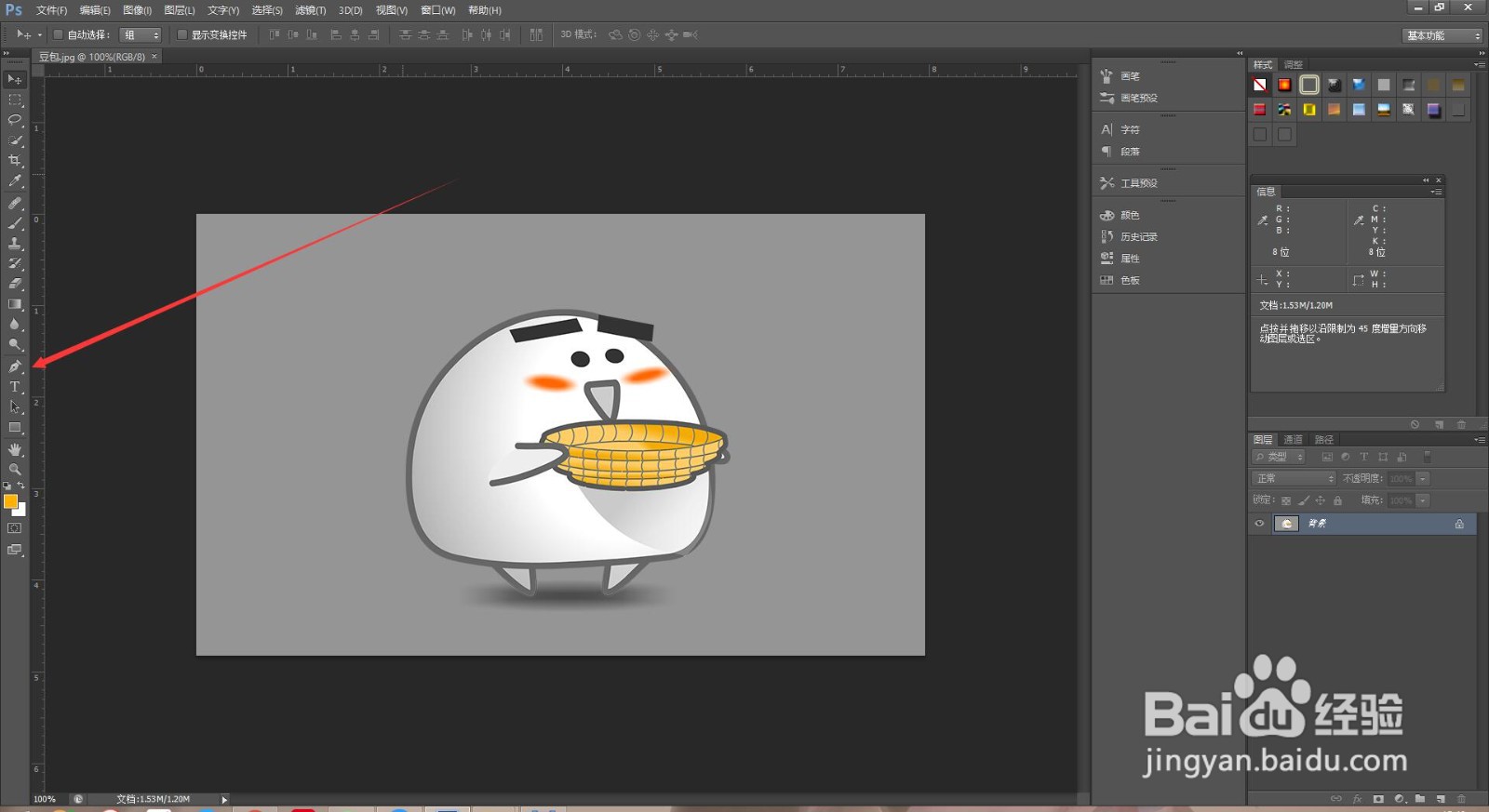Toggle lock all icon
Viewport: 1489px width, 812px height.
[x=1337, y=500]
